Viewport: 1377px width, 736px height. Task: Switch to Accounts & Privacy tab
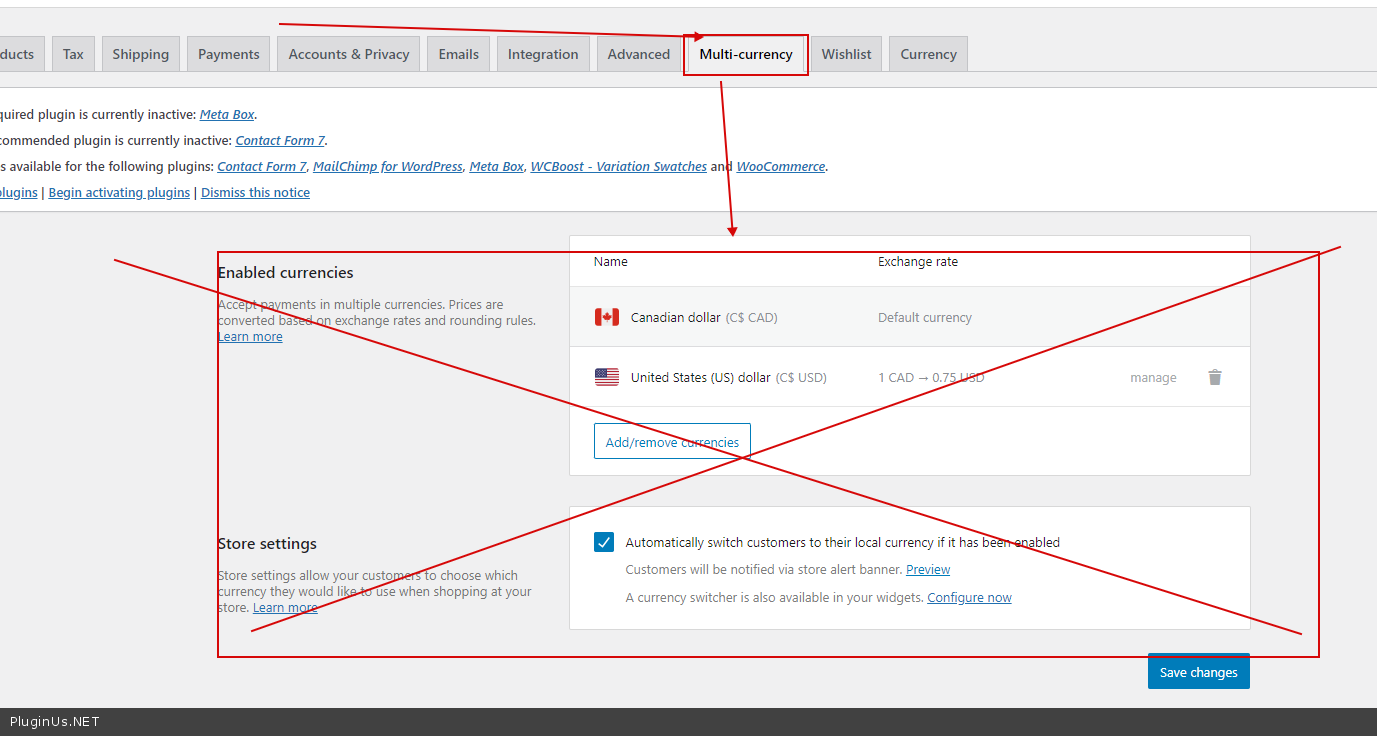pyautogui.click(x=349, y=54)
